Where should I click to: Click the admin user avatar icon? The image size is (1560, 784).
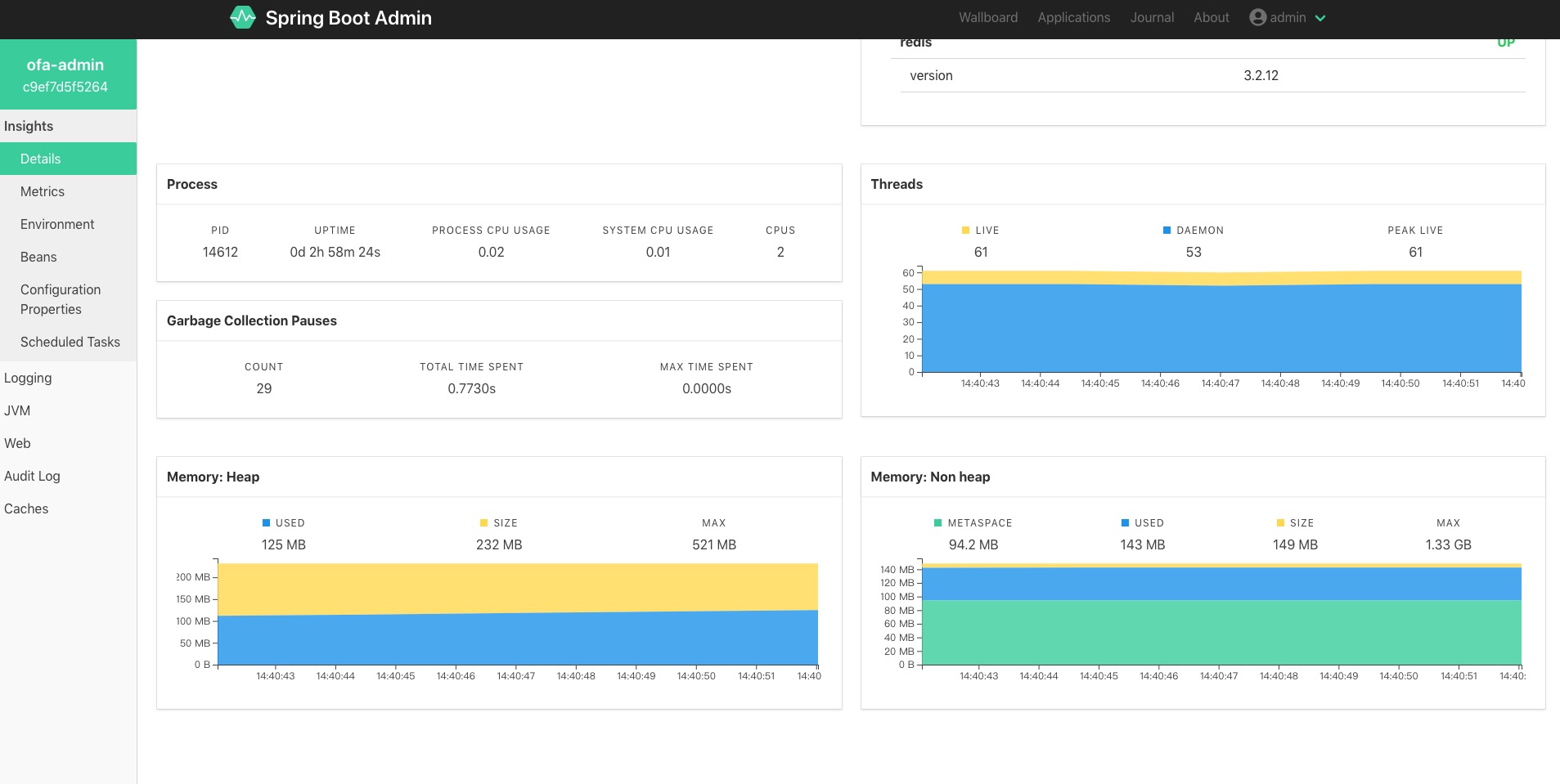1257,17
